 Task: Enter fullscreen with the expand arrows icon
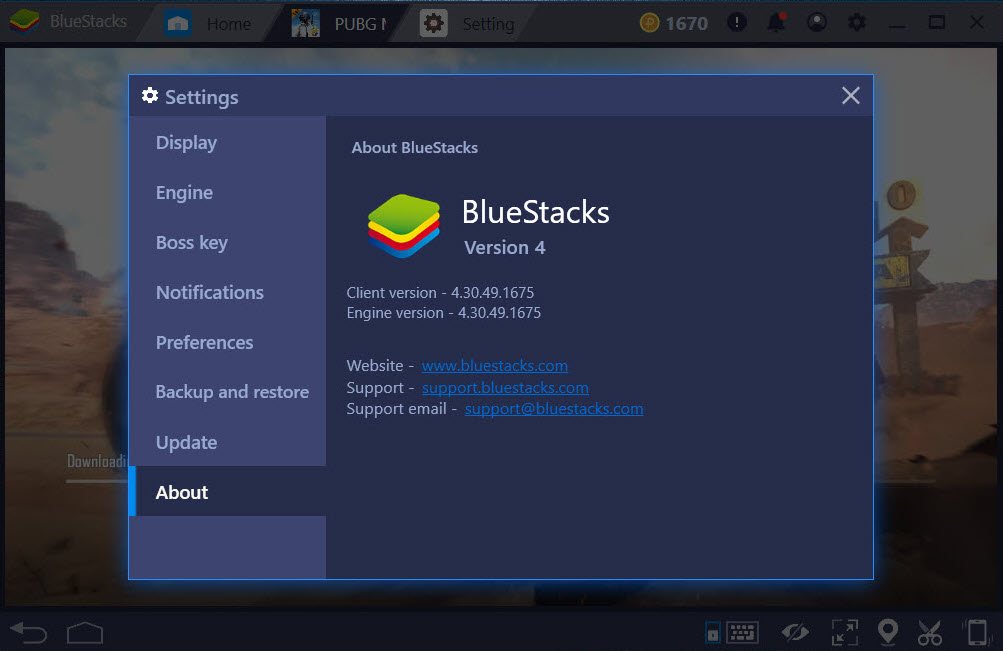point(845,632)
